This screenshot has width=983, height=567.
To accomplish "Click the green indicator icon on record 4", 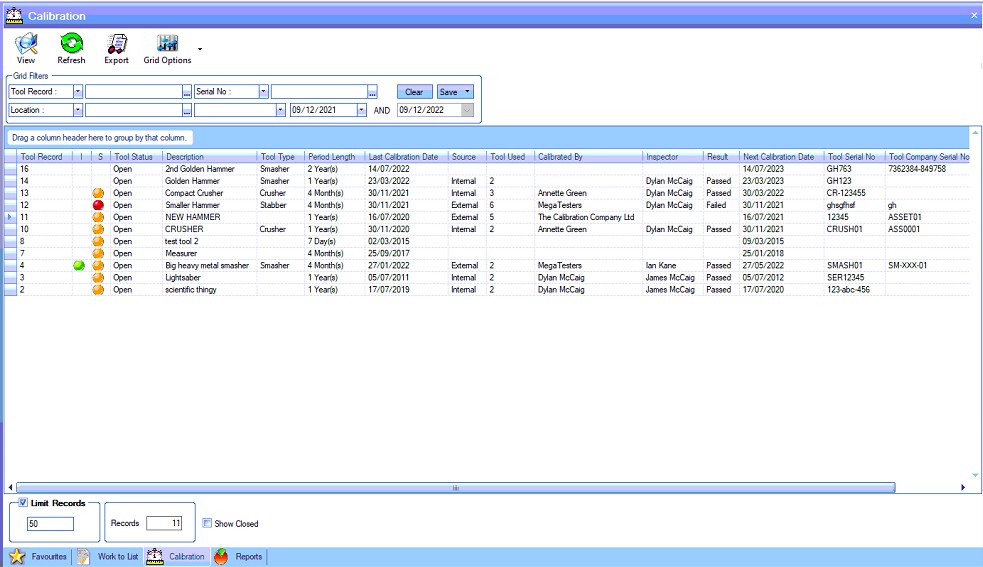I will pos(79,266).
